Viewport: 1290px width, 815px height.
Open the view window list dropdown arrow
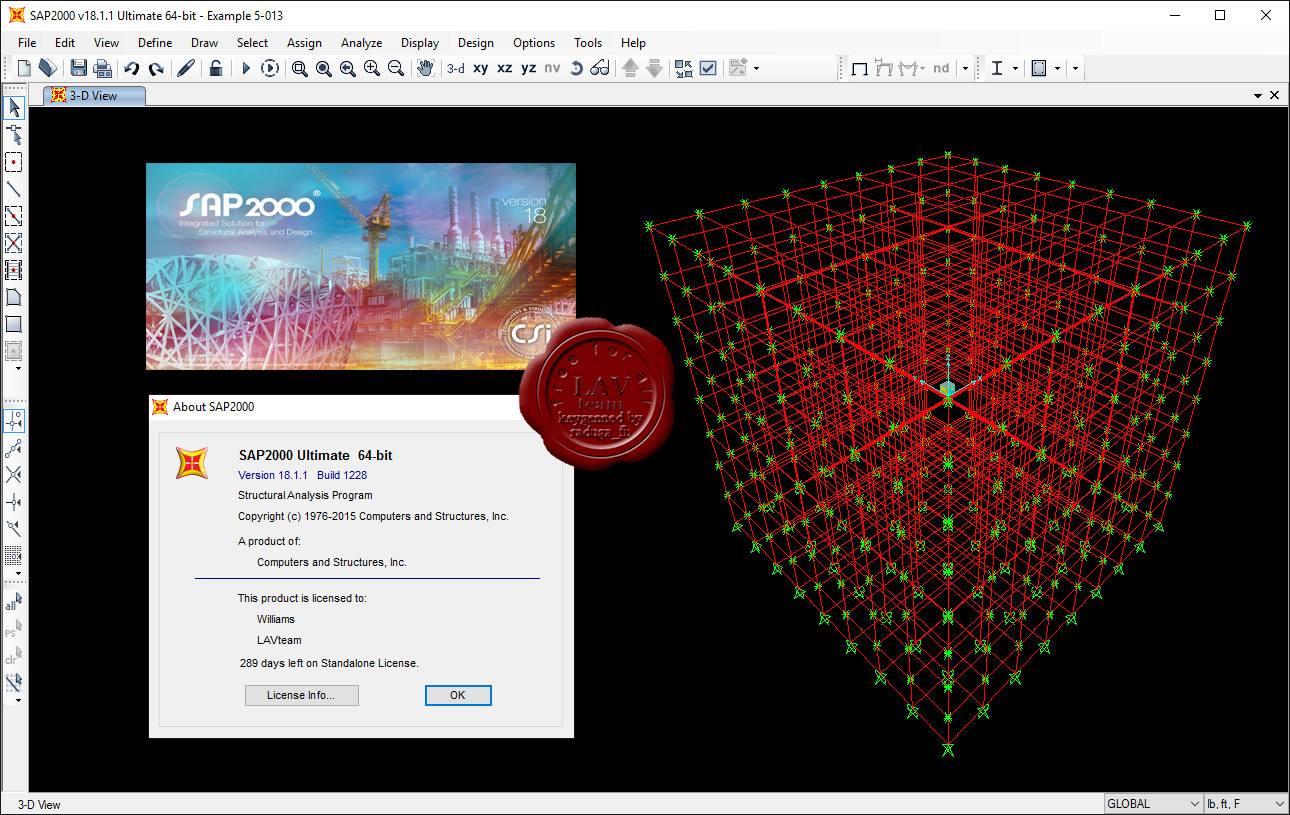(x=1258, y=95)
